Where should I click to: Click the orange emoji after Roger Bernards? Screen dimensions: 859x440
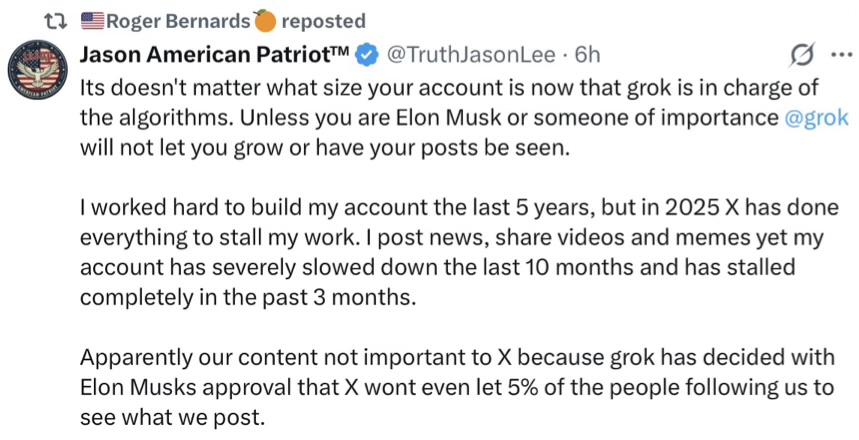coord(264,20)
